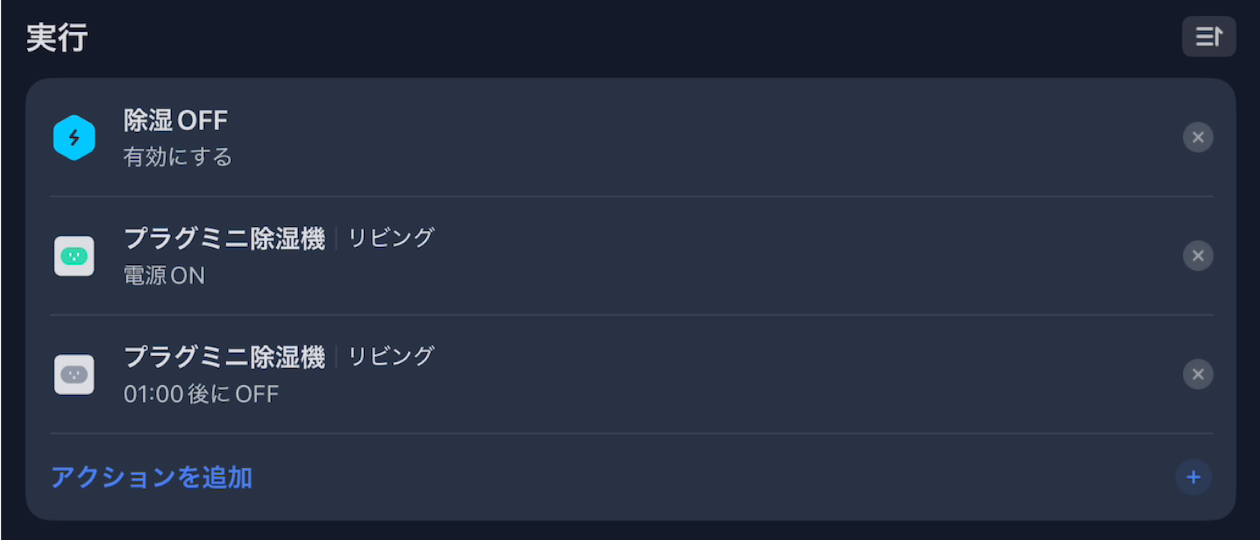Image resolution: width=1260 pixels, height=540 pixels.
Task: Select プラグミニ除湿機 in the delayed OFF row
Action: tap(224, 357)
